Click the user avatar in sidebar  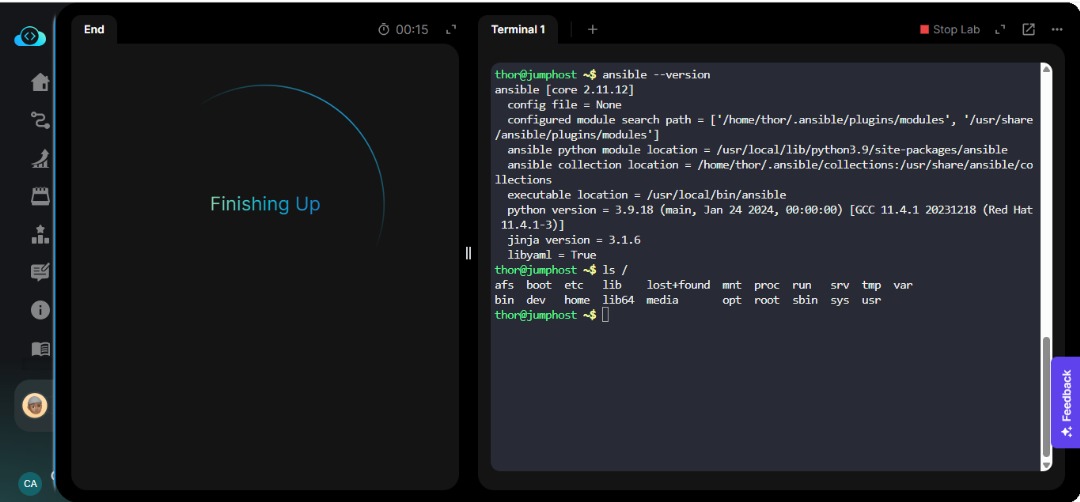34,405
